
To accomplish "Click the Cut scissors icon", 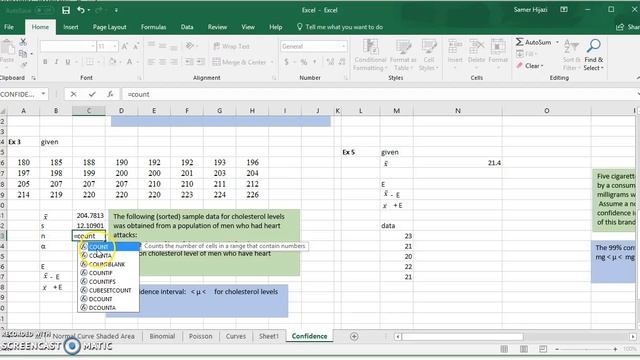I will pos(23,42).
